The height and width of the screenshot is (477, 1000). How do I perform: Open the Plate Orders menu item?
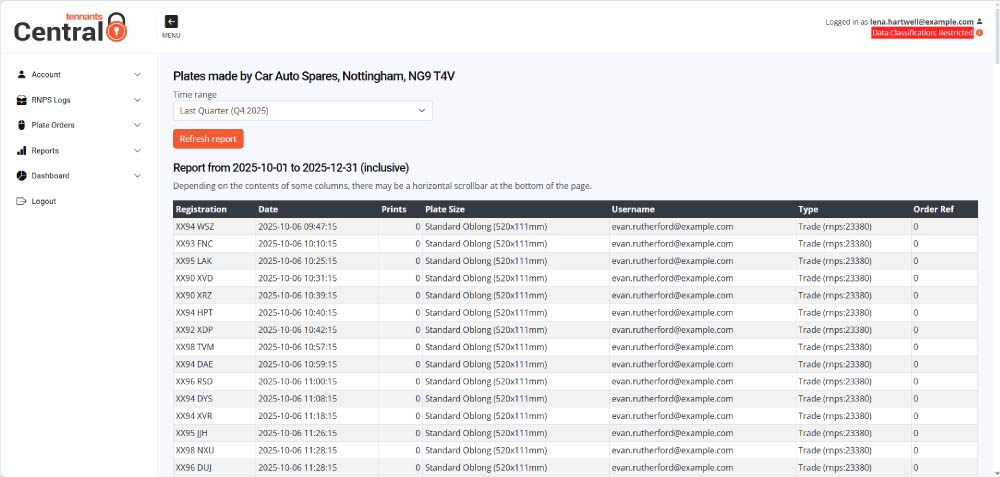pyautogui.click(x=78, y=125)
